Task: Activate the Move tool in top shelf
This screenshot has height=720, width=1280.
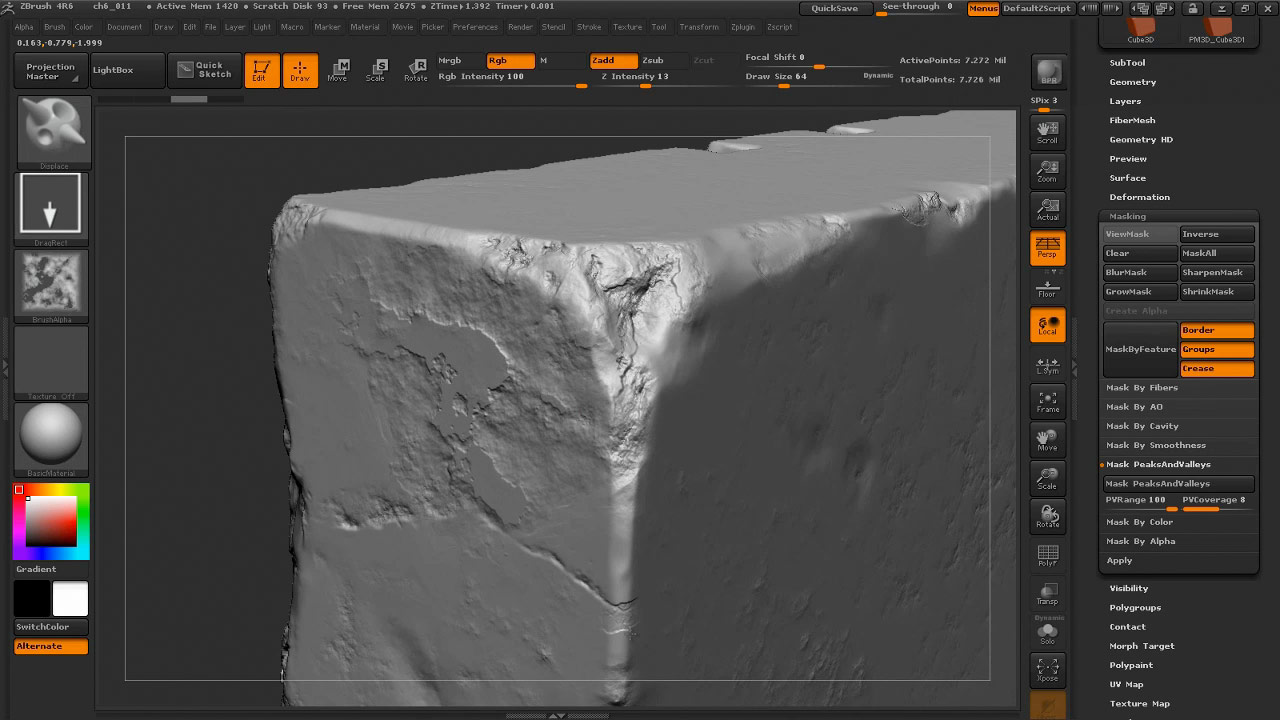Action: click(338, 70)
